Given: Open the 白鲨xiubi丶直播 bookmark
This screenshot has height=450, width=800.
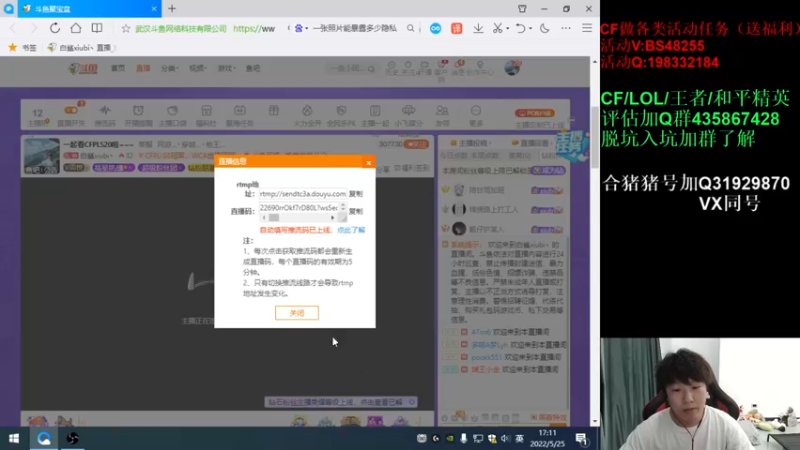Looking at the screenshot, I should [x=81, y=47].
